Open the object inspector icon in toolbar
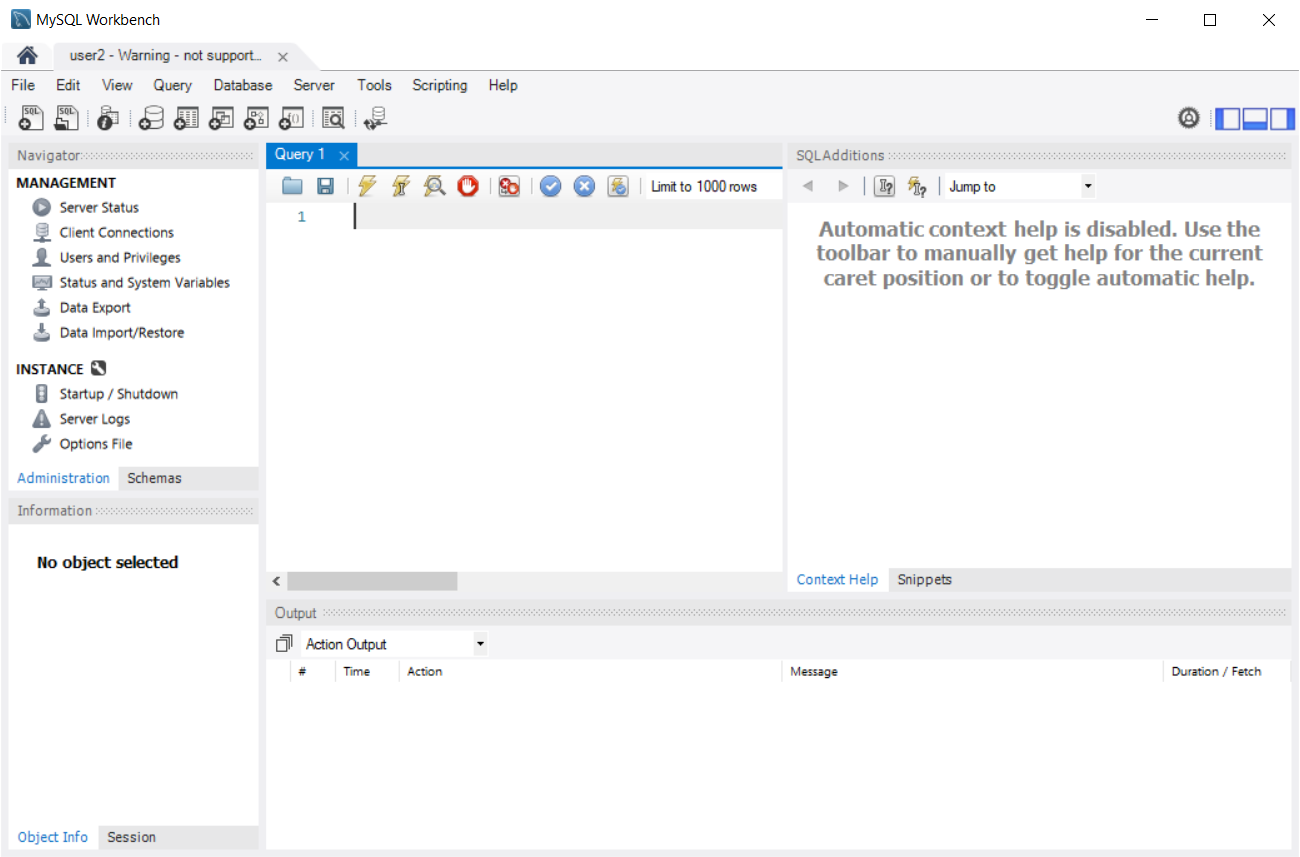 [x=108, y=118]
